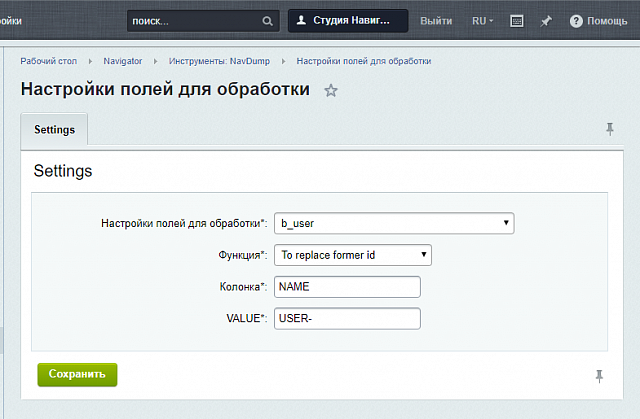This screenshot has width=640, height=419.
Task: Click the pin icon beside the Сохранить button
Action: click(599, 376)
